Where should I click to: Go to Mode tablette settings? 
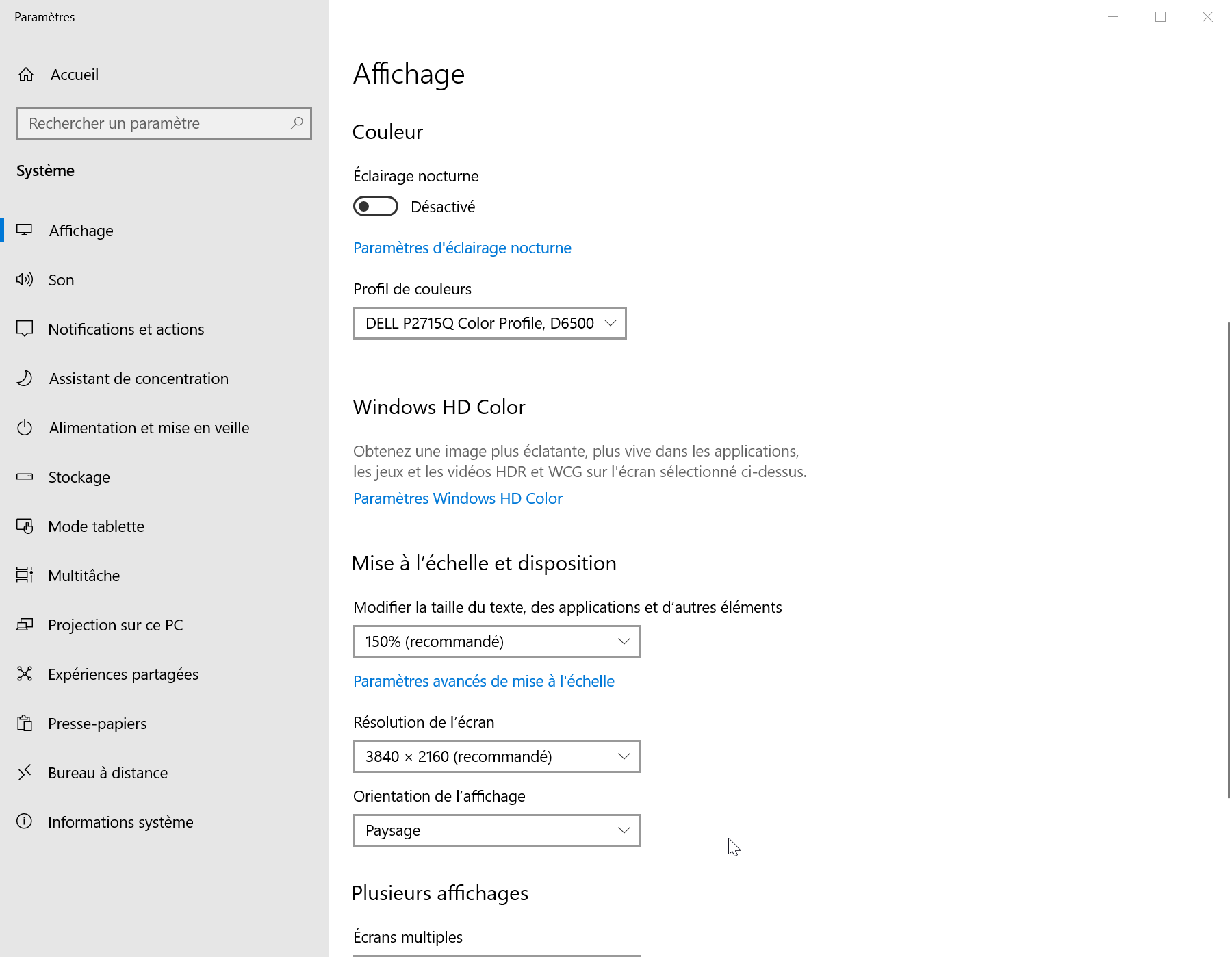pyautogui.click(x=96, y=526)
